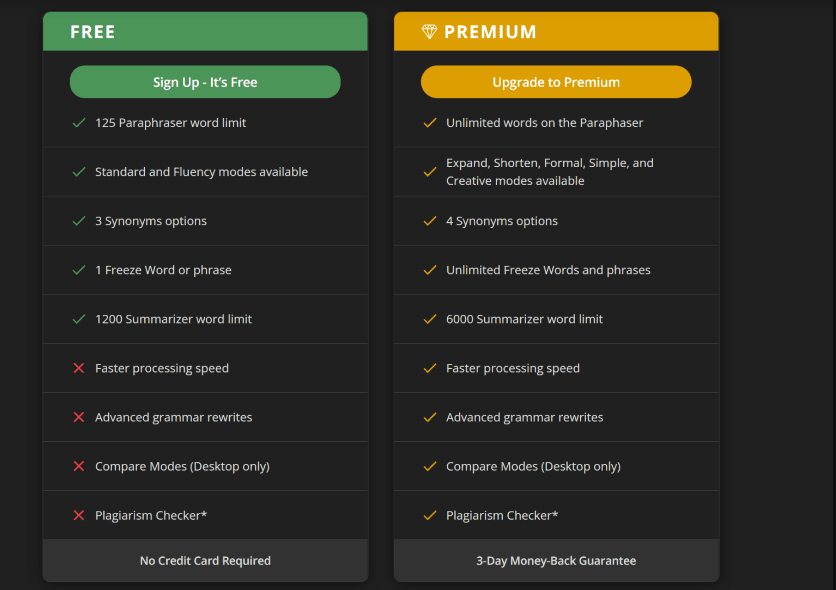Viewport: 836px width, 590px height.
Task: Click yellow checkmark beside Premium Plagiarism Checker
Action: 430,515
